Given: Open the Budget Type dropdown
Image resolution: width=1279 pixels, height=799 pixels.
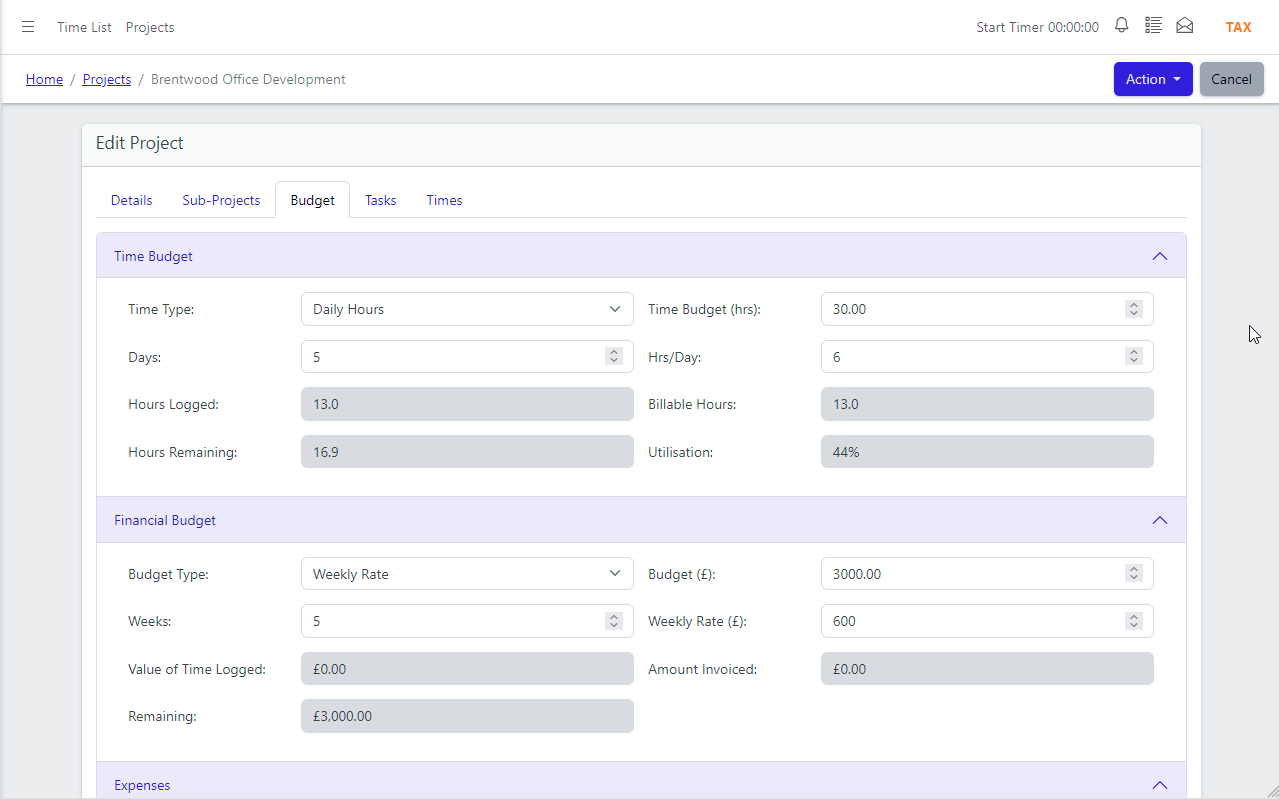Looking at the screenshot, I should click(467, 574).
